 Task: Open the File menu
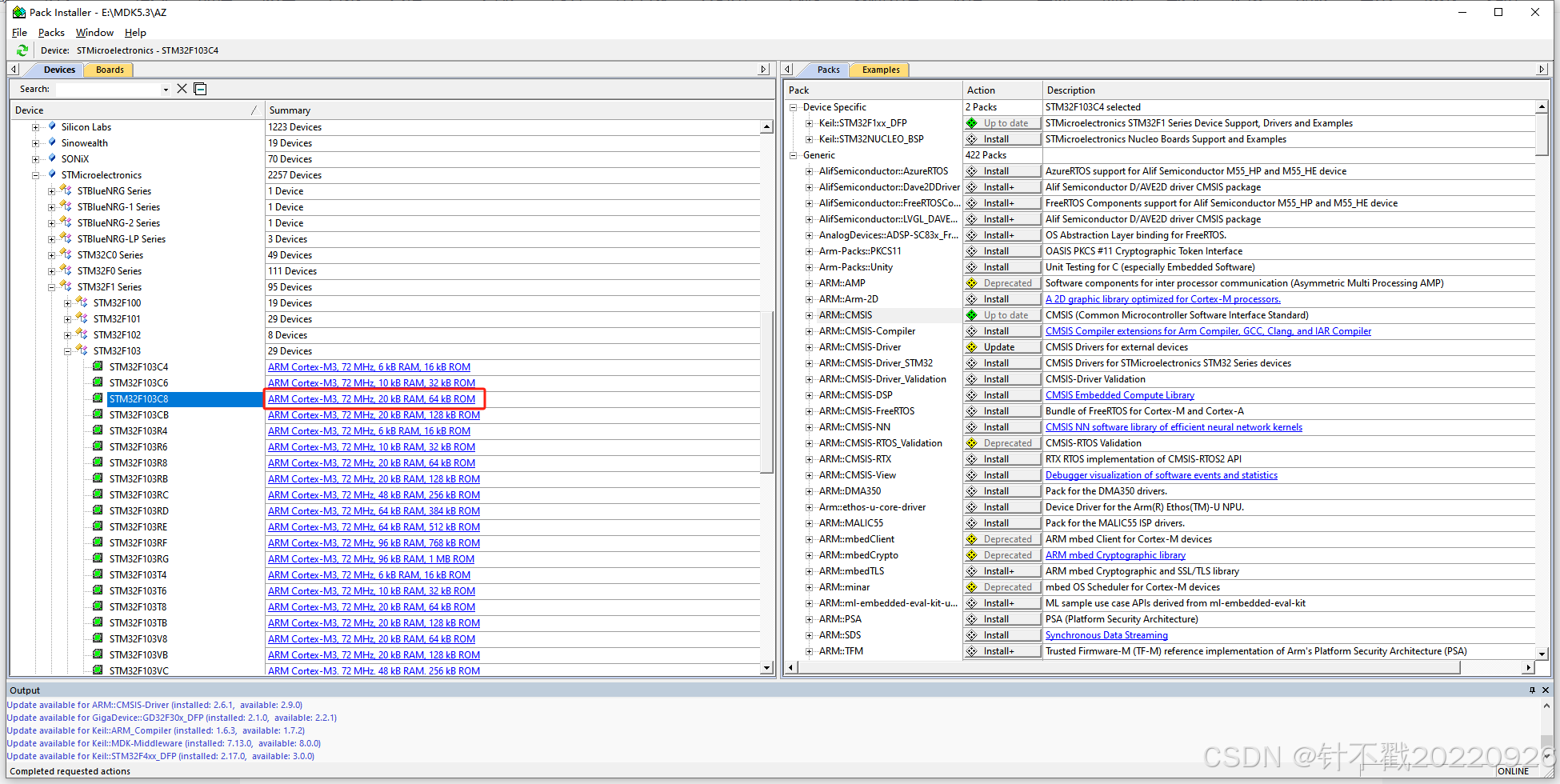click(19, 33)
